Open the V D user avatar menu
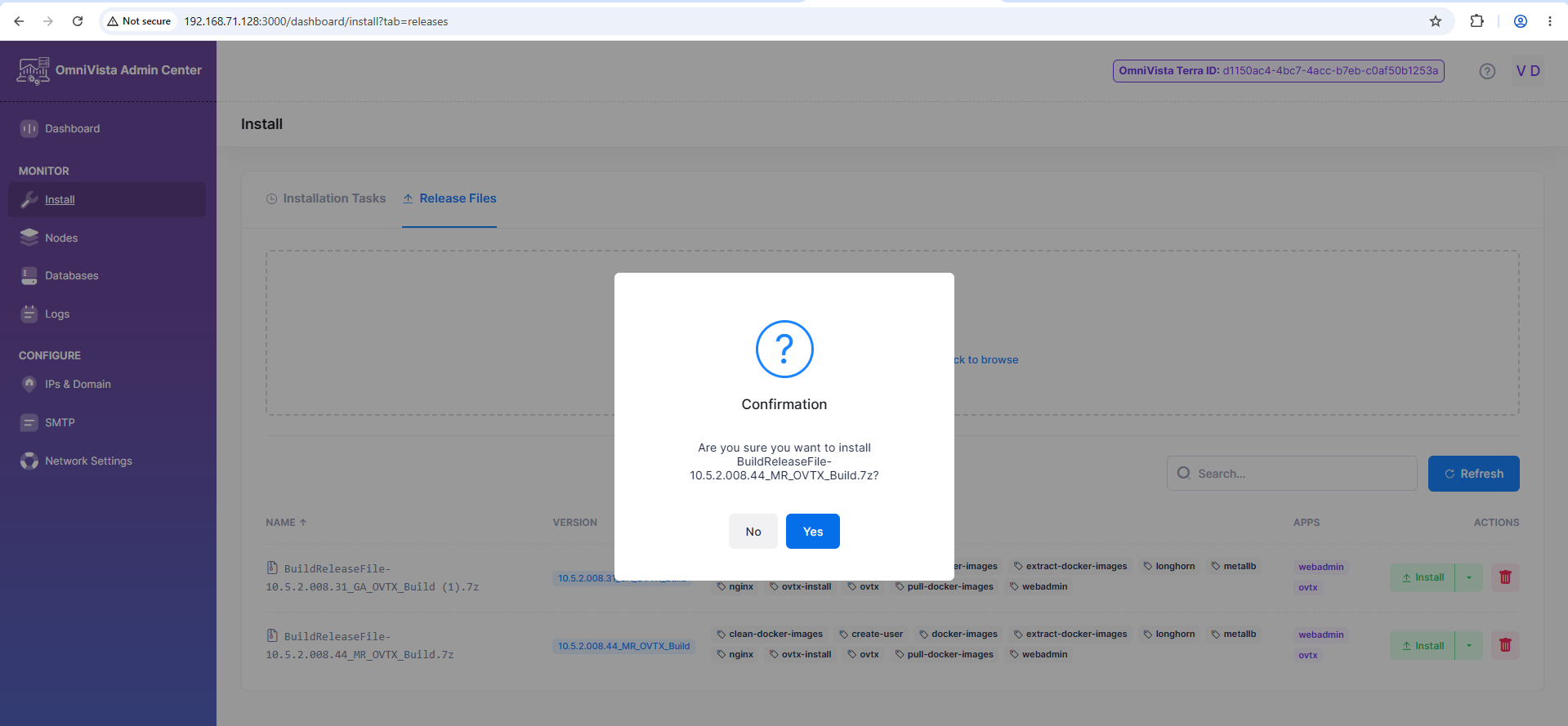The image size is (1568, 726). [1528, 71]
